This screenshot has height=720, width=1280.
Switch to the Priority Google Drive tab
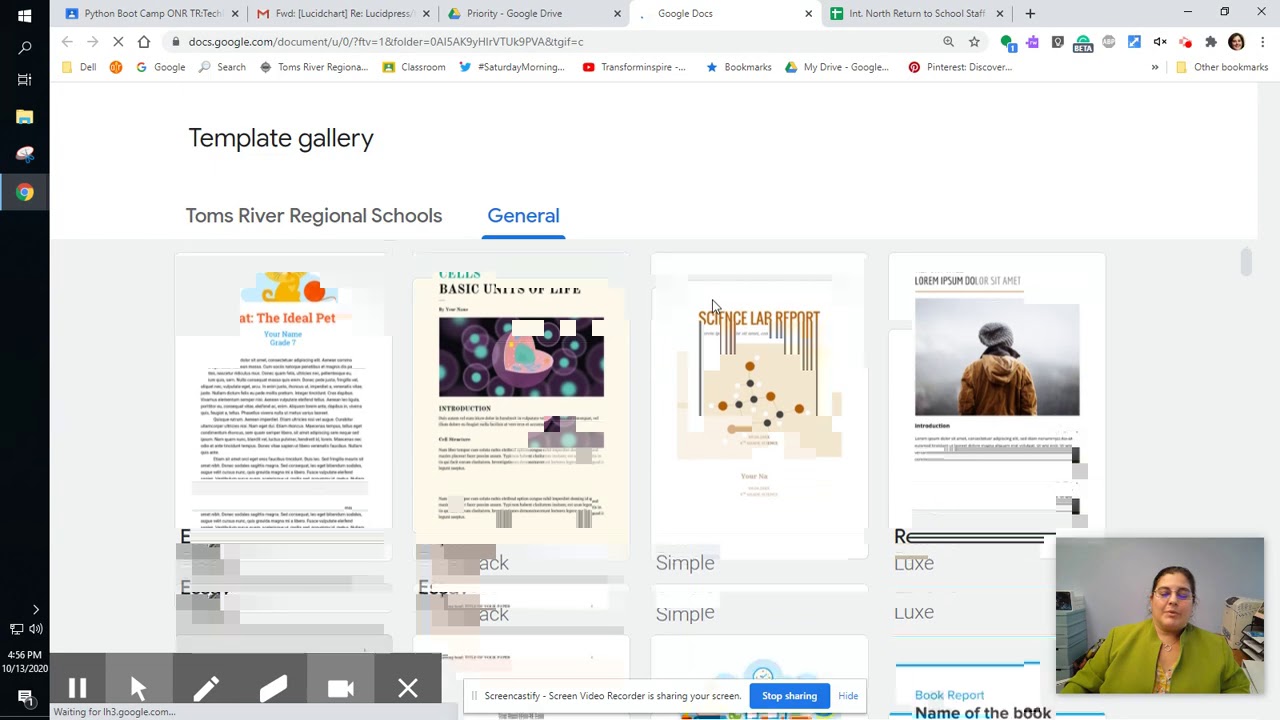[x=534, y=14]
